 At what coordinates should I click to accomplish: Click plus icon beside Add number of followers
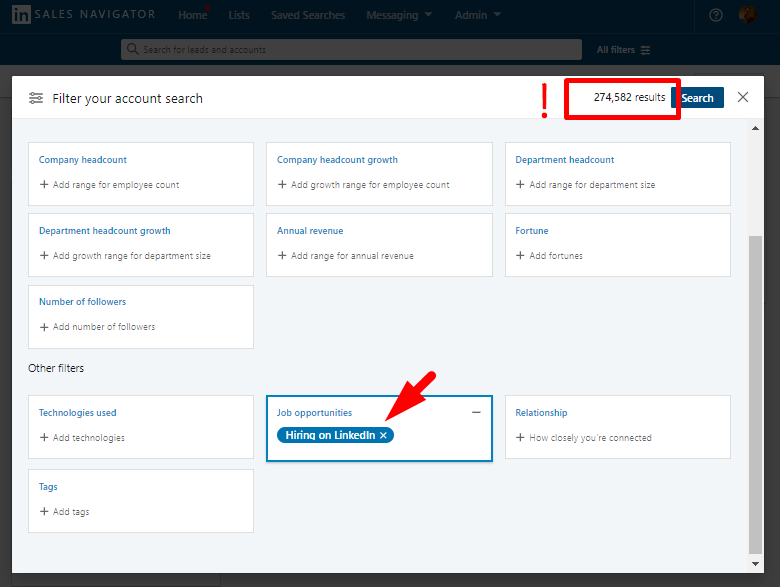click(x=44, y=327)
